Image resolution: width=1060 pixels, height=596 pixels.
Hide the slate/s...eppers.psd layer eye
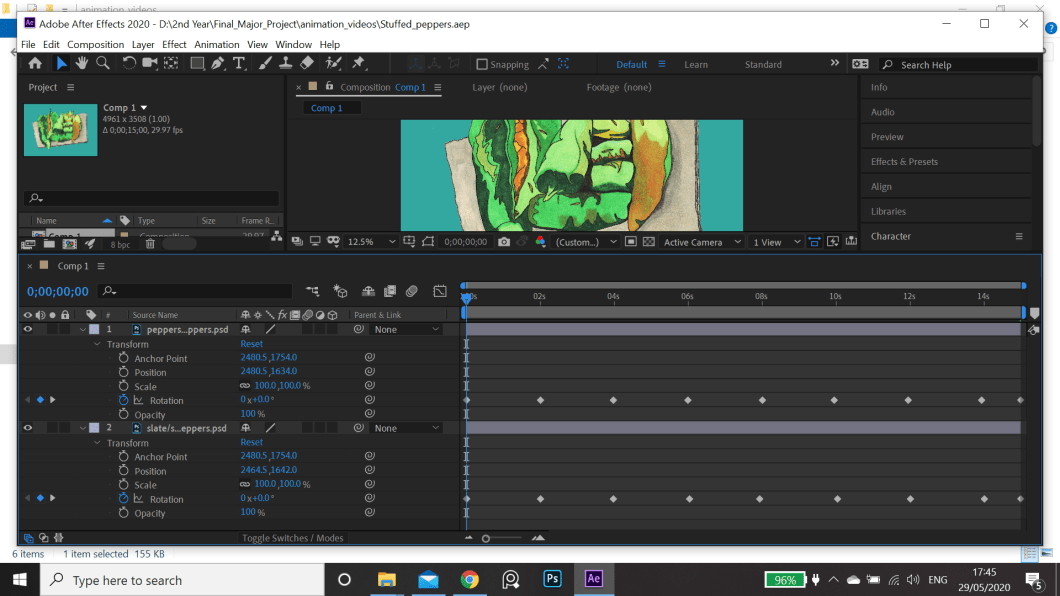[28, 428]
